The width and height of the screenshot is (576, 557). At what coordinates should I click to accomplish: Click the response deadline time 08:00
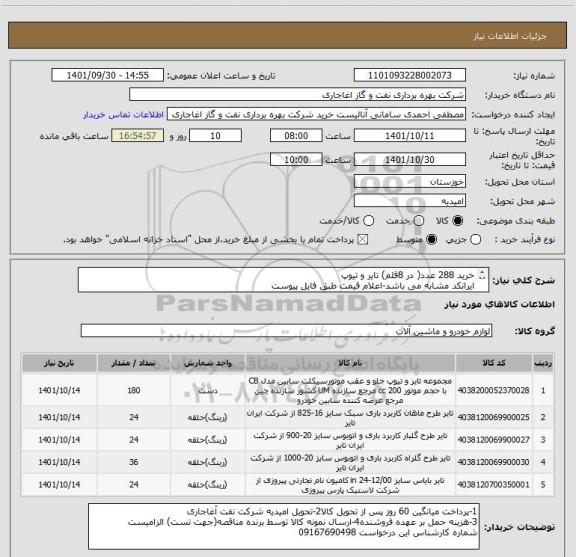point(296,136)
